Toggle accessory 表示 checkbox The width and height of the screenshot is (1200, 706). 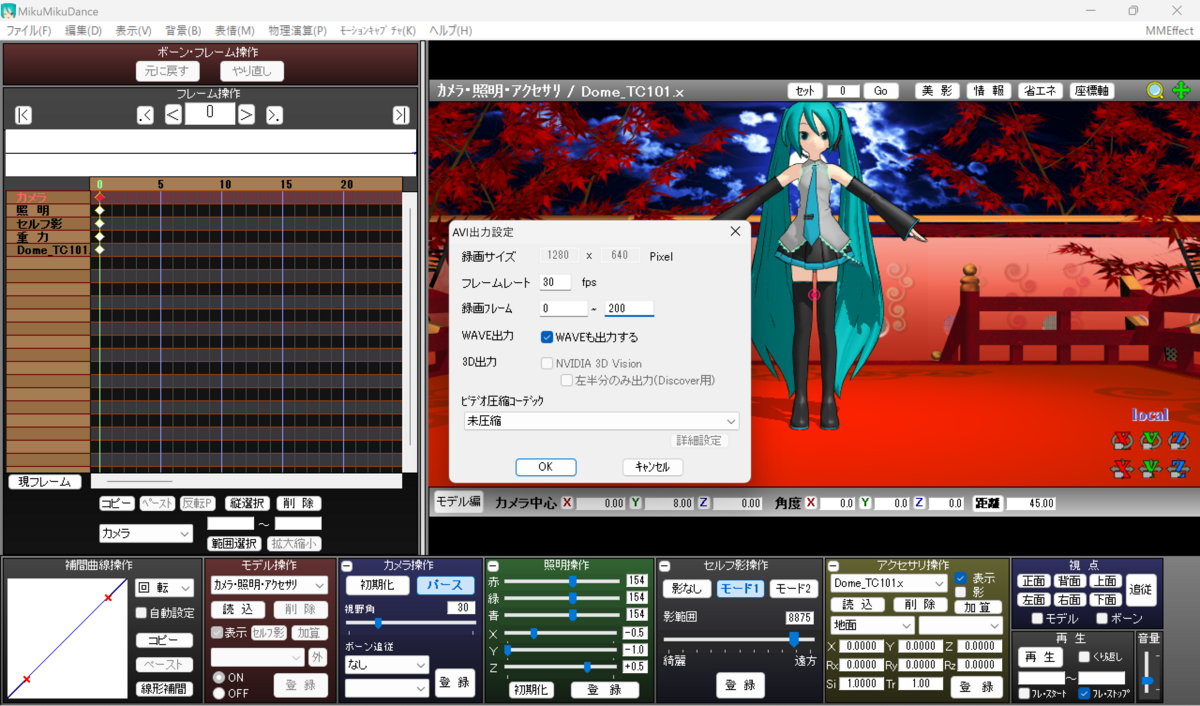tap(961, 578)
